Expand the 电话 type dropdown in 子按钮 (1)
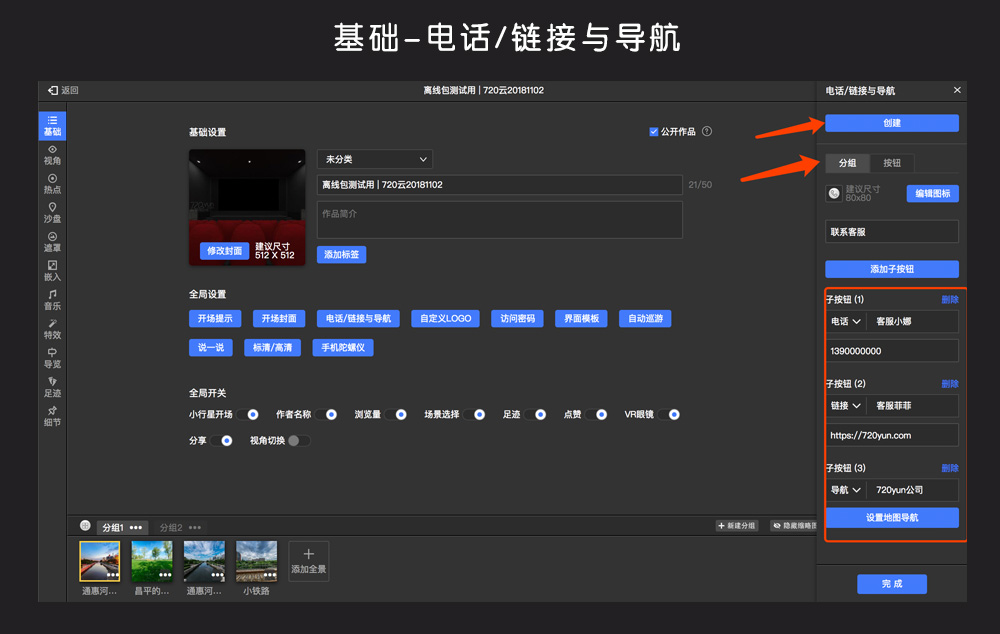 pos(845,322)
